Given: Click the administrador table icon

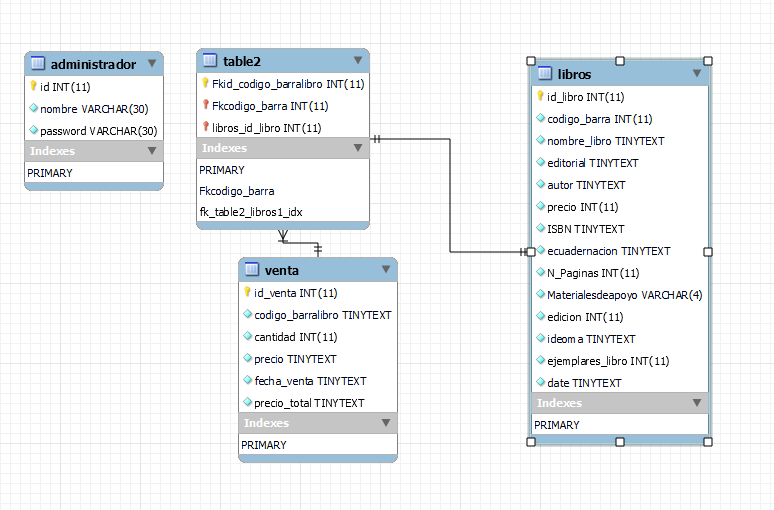Looking at the screenshot, I should coord(38,63).
